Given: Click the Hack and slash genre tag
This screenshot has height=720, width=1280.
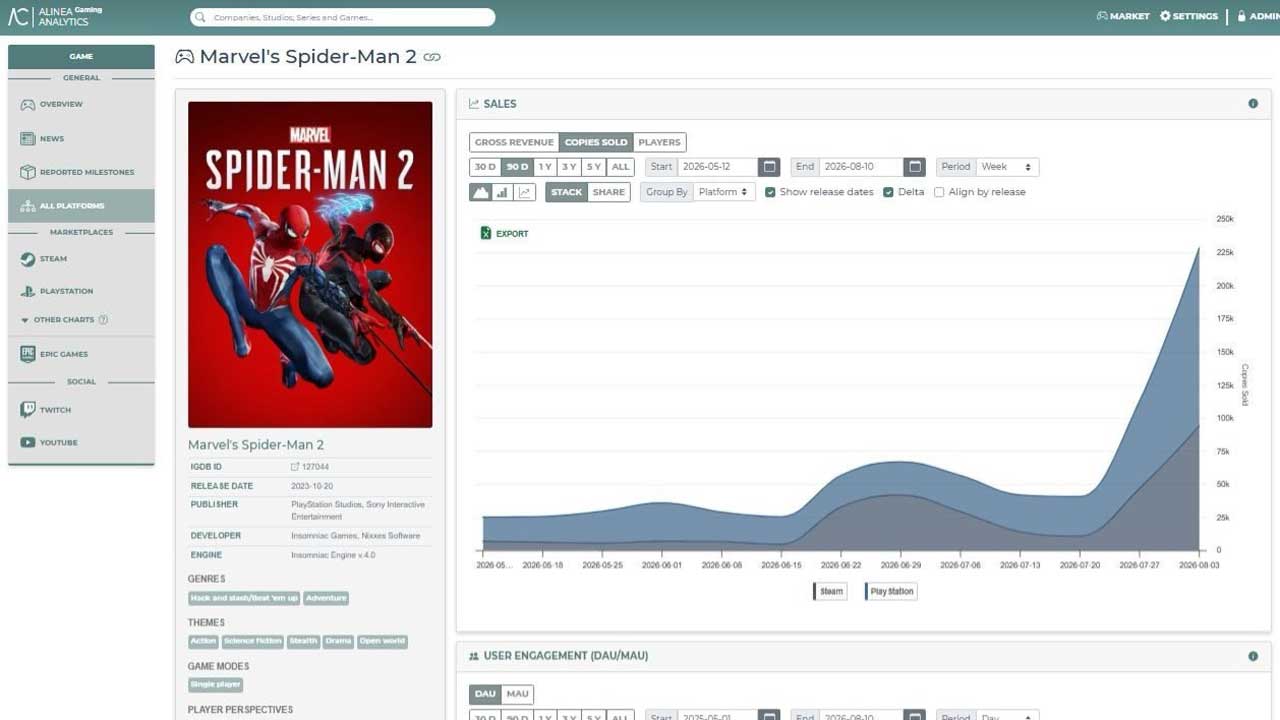Looking at the screenshot, I should 244,598.
